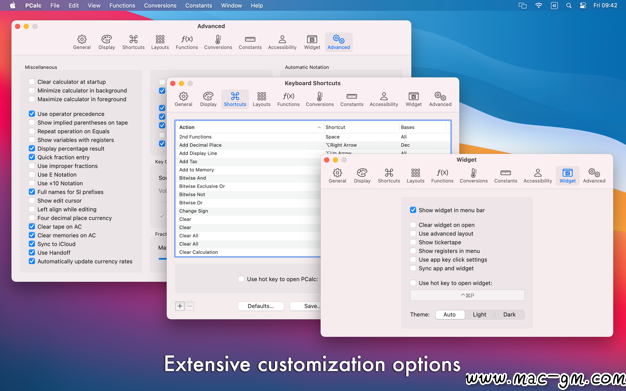Choose the Auto theme
626x391 pixels.
450,315
